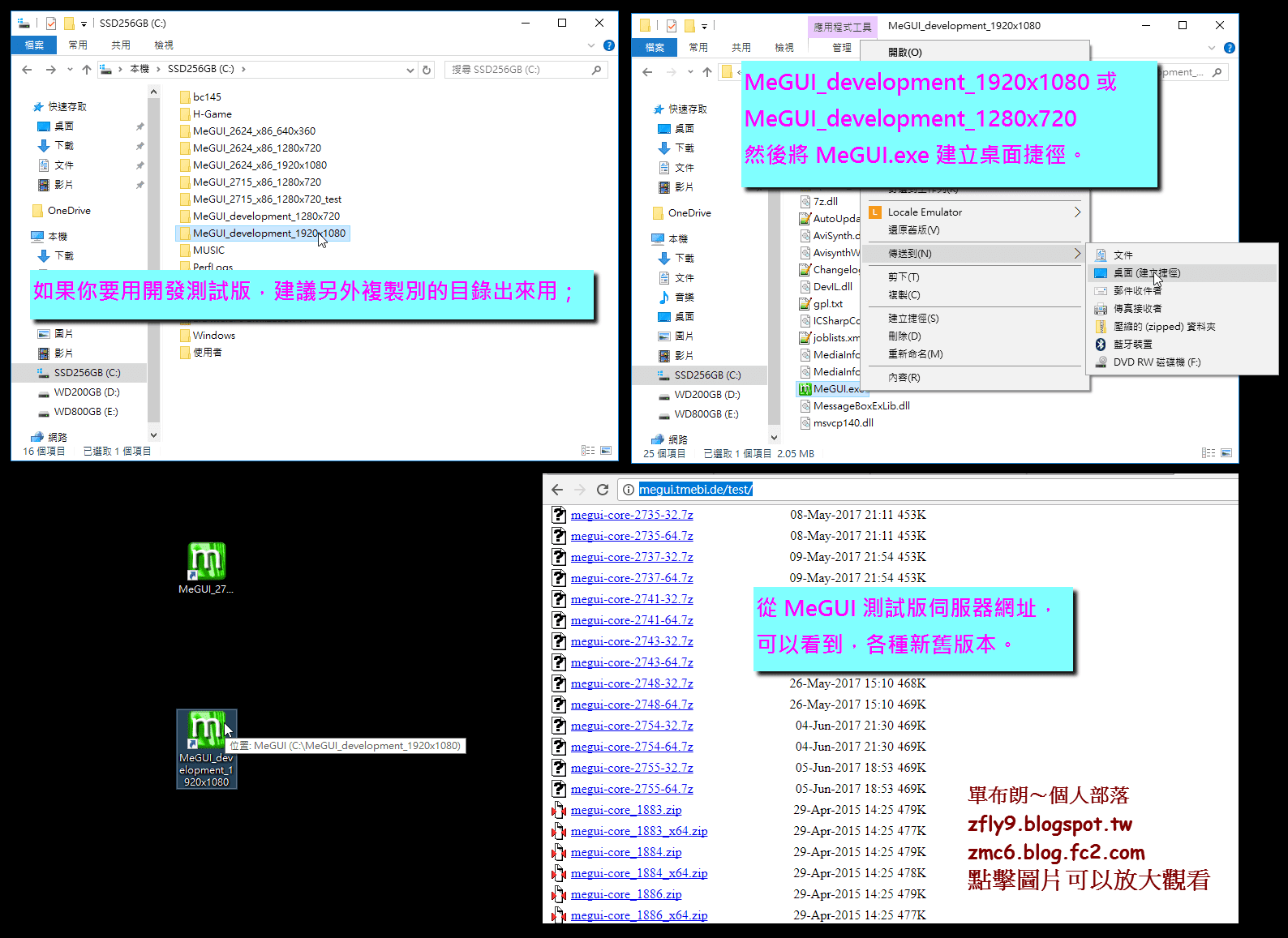Open megui-core_1884.zip download link
The width and height of the screenshot is (1288, 938).
(626, 852)
